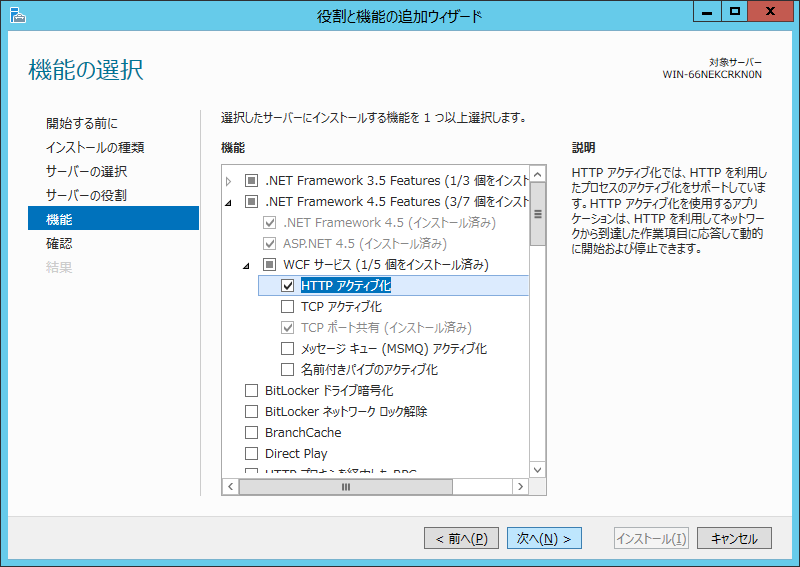Enable BitLocker ドライブ暗号化
This screenshot has height=567, width=800.
click(252, 391)
